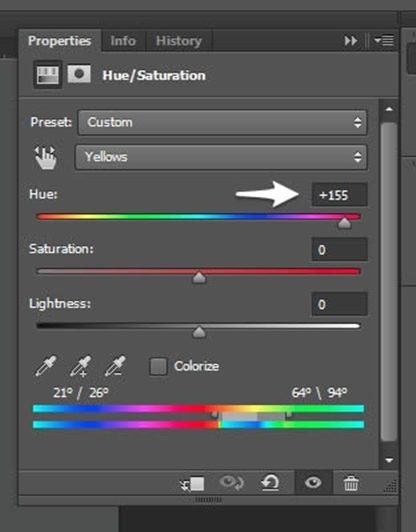Toggle layer visibility eye icon
The width and height of the screenshot is (416, 532).
[x=313, y=482]
